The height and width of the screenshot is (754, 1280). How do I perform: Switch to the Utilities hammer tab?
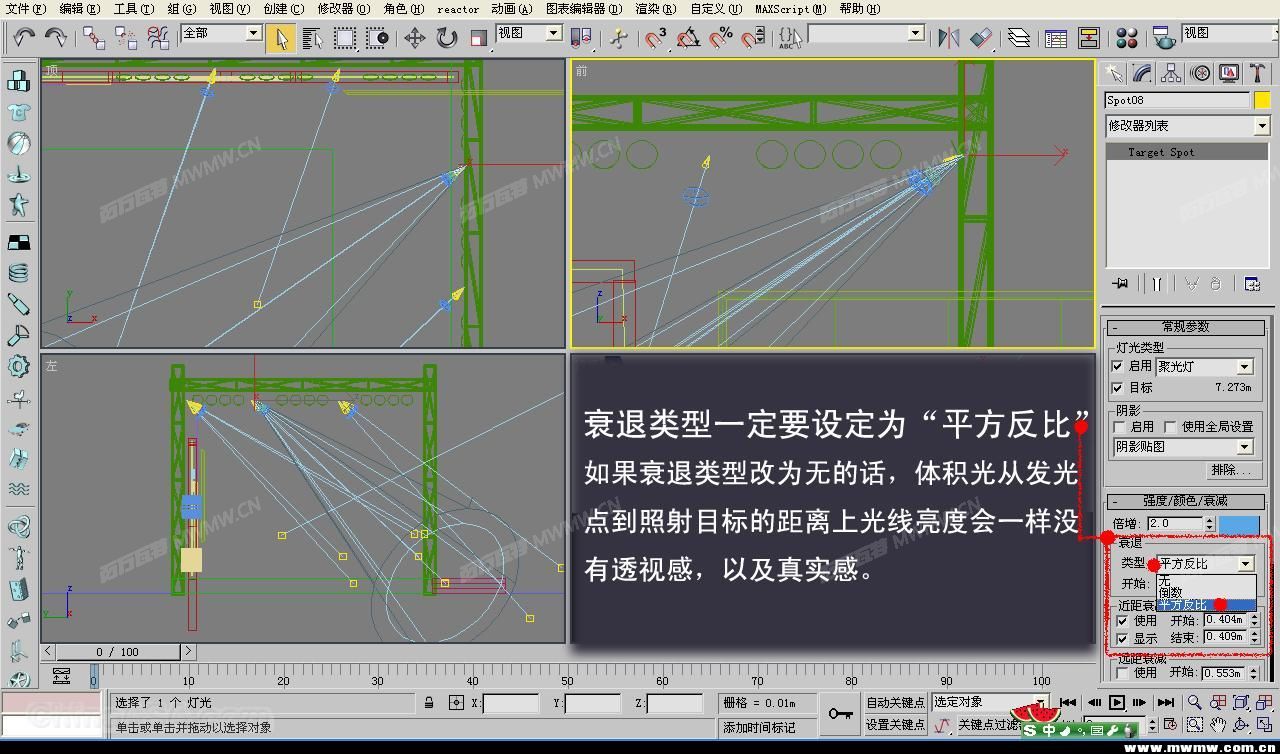click(1258, 74)
